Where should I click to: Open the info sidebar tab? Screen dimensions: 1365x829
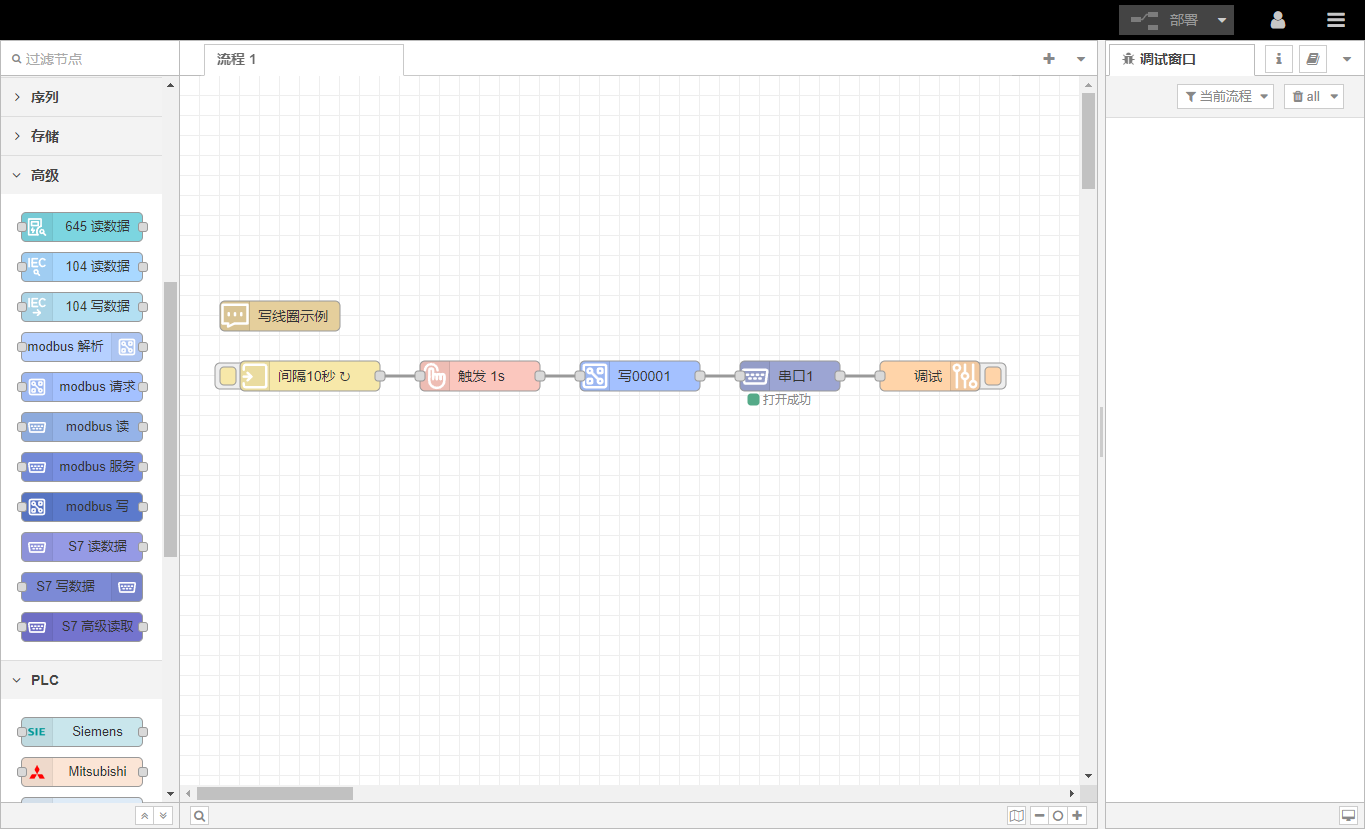[x=1278, y=59]
